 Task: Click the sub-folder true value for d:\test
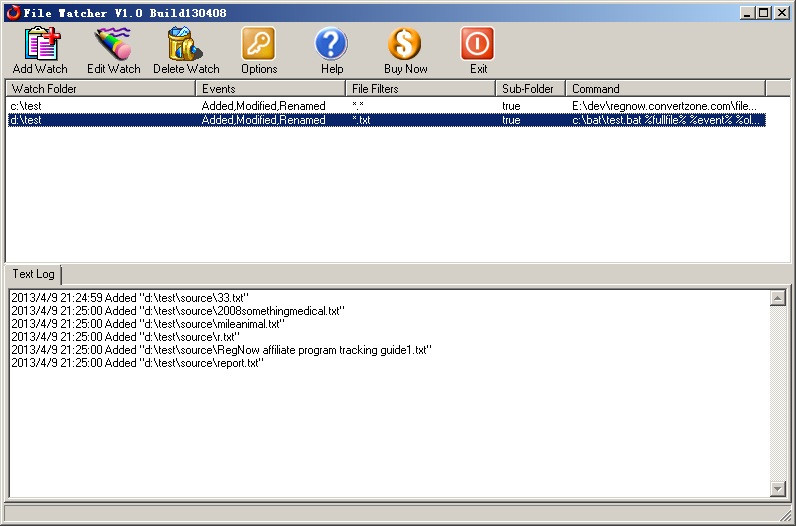click(511, 120)
